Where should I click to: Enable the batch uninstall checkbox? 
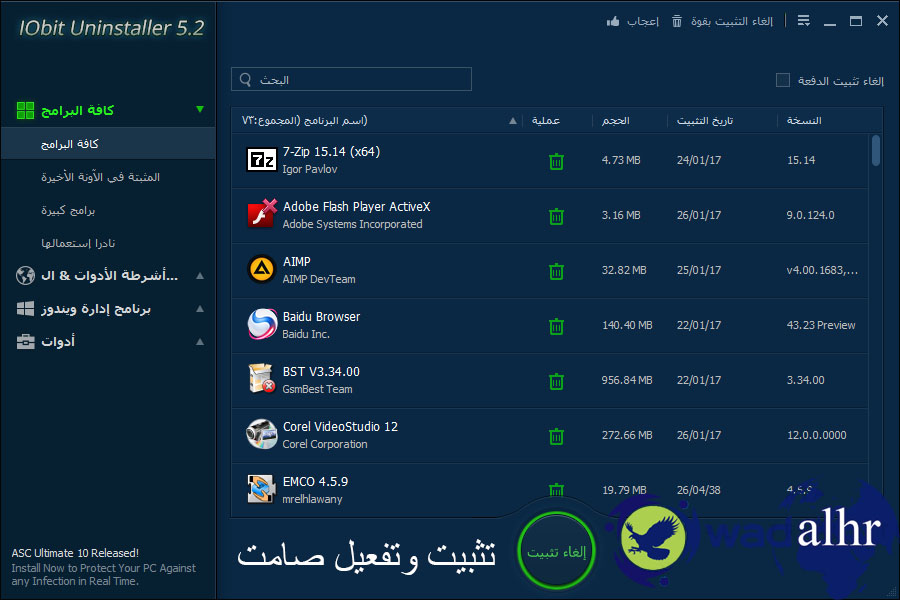click(x=783, y=80)
